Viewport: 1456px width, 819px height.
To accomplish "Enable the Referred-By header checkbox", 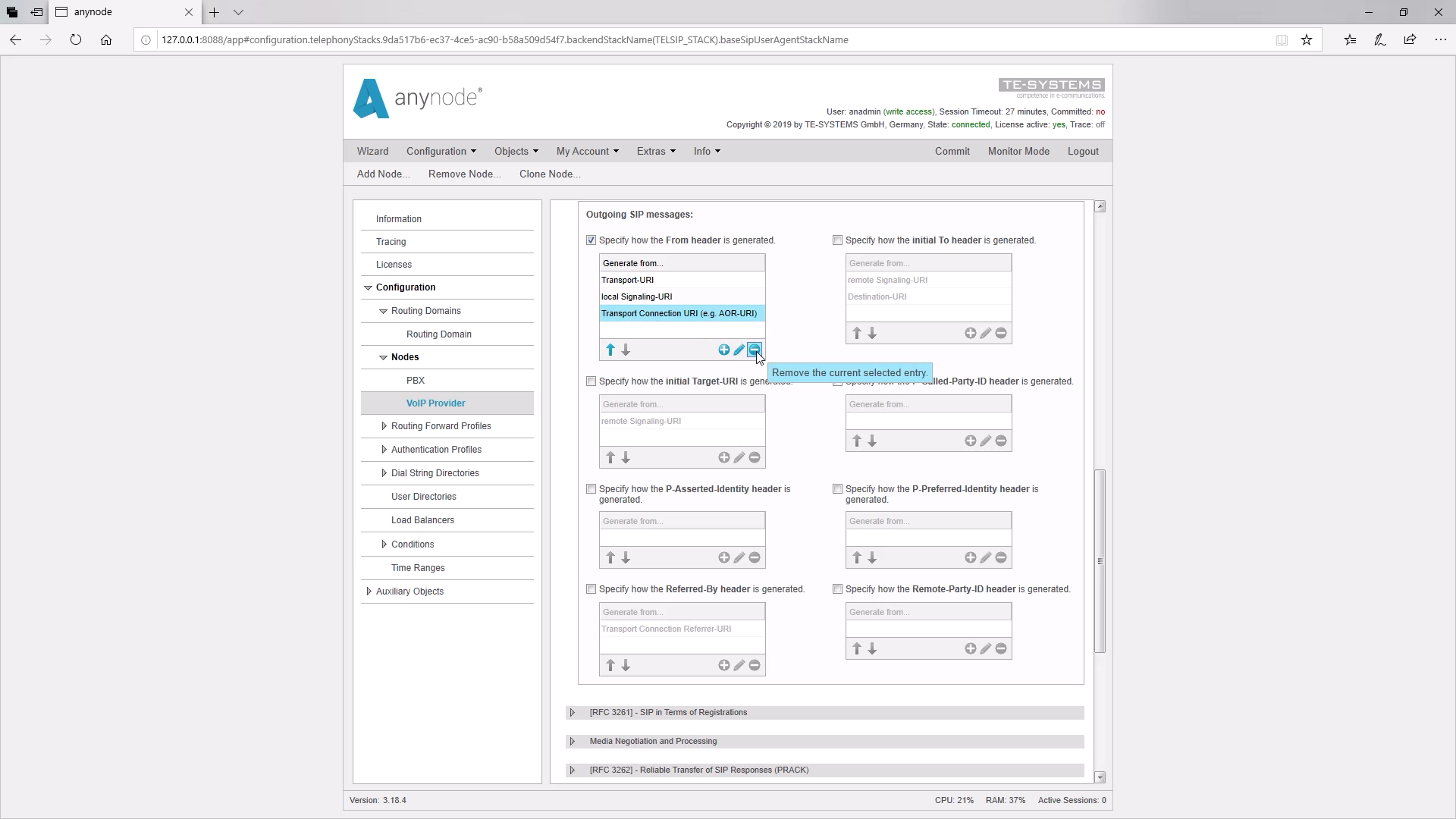I will (591, 589).
